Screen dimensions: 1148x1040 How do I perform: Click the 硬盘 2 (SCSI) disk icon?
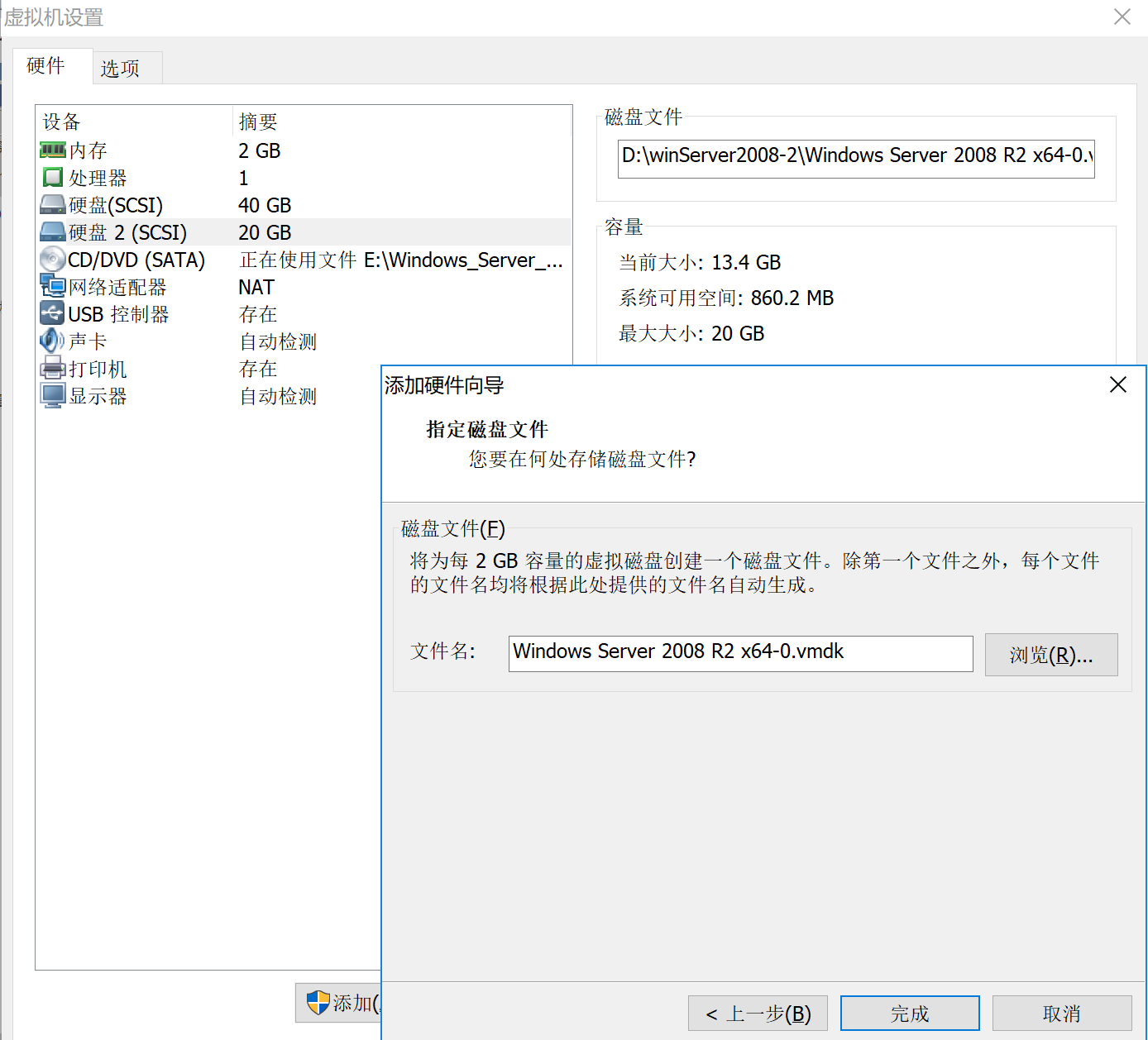[53, 232]
